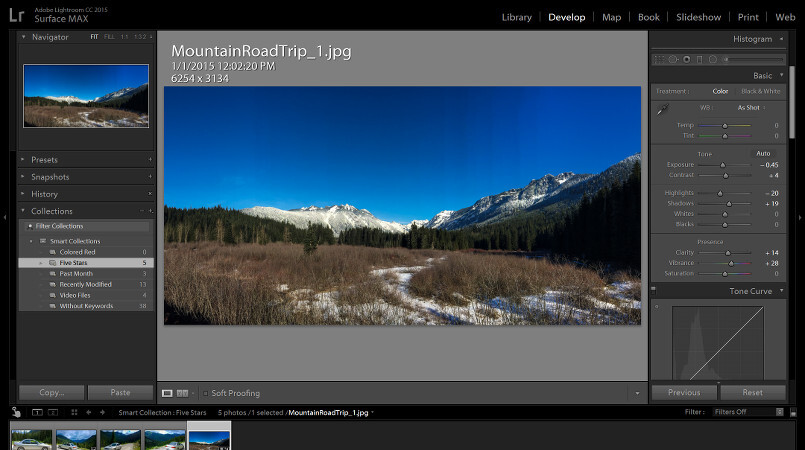Click the Reset button
The width and height of the screenshot is (805, 450).
point(753,393)
